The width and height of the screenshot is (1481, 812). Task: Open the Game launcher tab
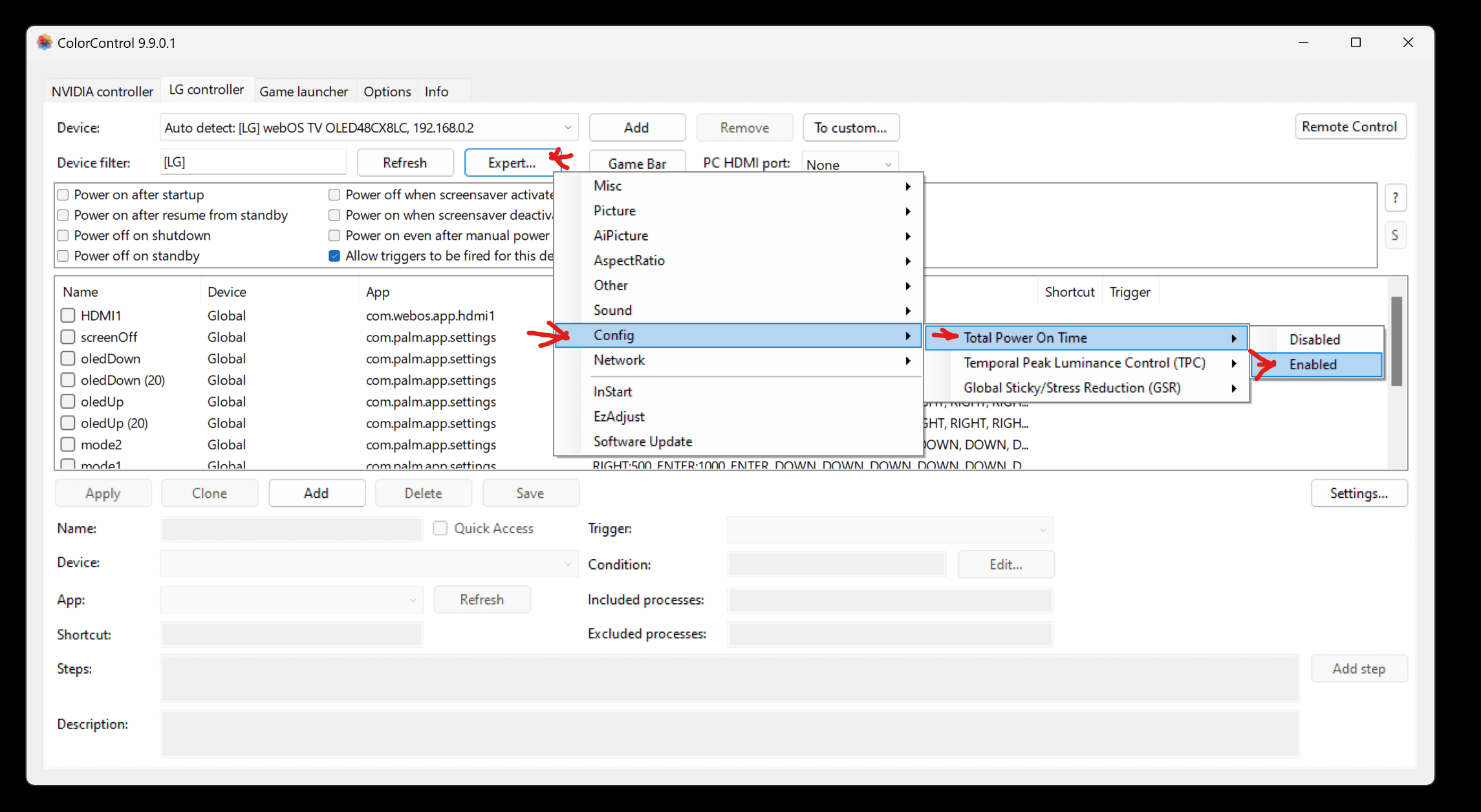point(303,91)
